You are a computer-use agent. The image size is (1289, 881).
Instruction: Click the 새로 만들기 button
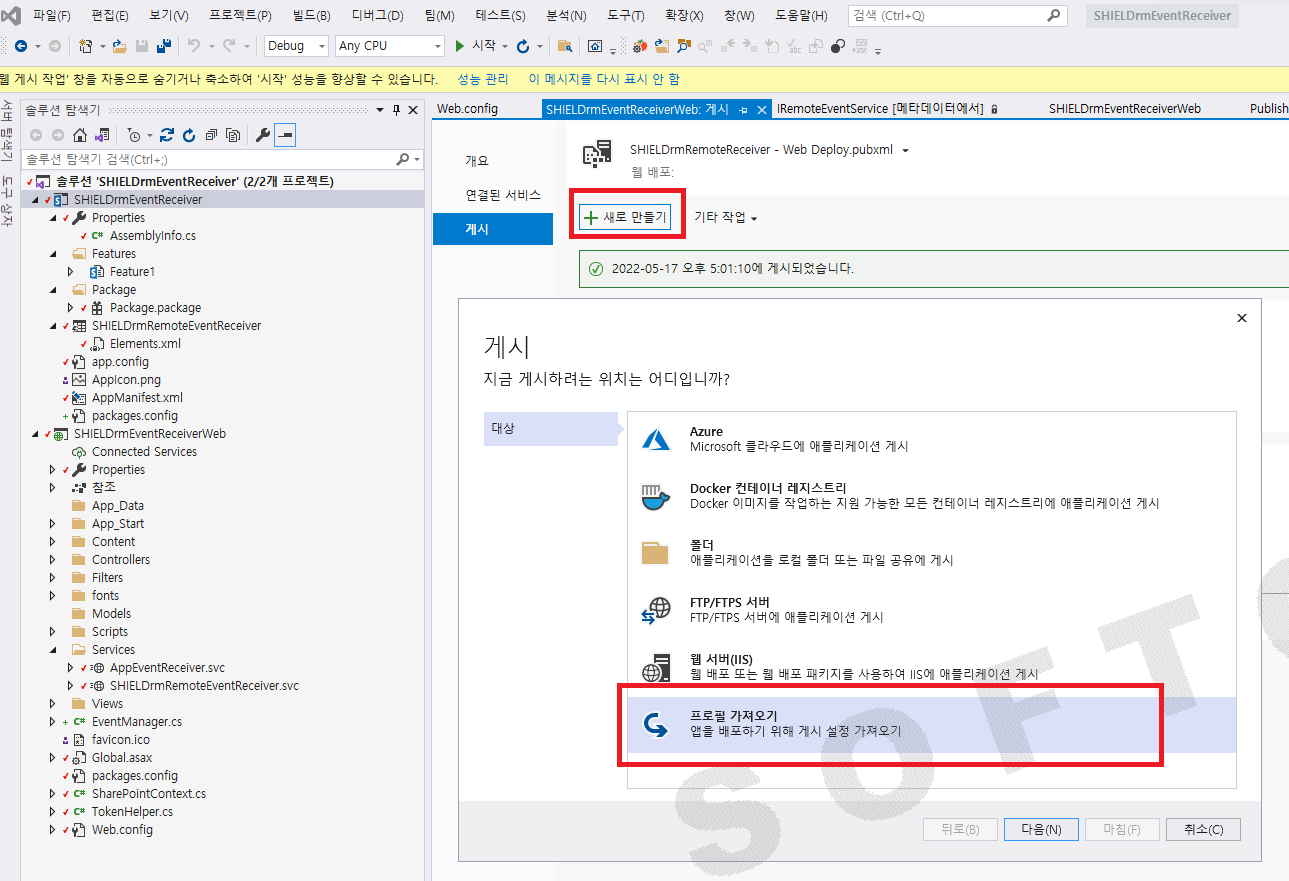[627, 217]
